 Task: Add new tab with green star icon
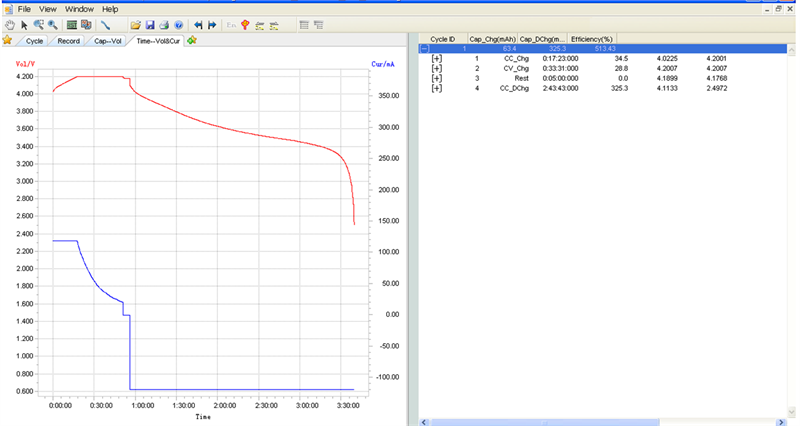point(192,40)
